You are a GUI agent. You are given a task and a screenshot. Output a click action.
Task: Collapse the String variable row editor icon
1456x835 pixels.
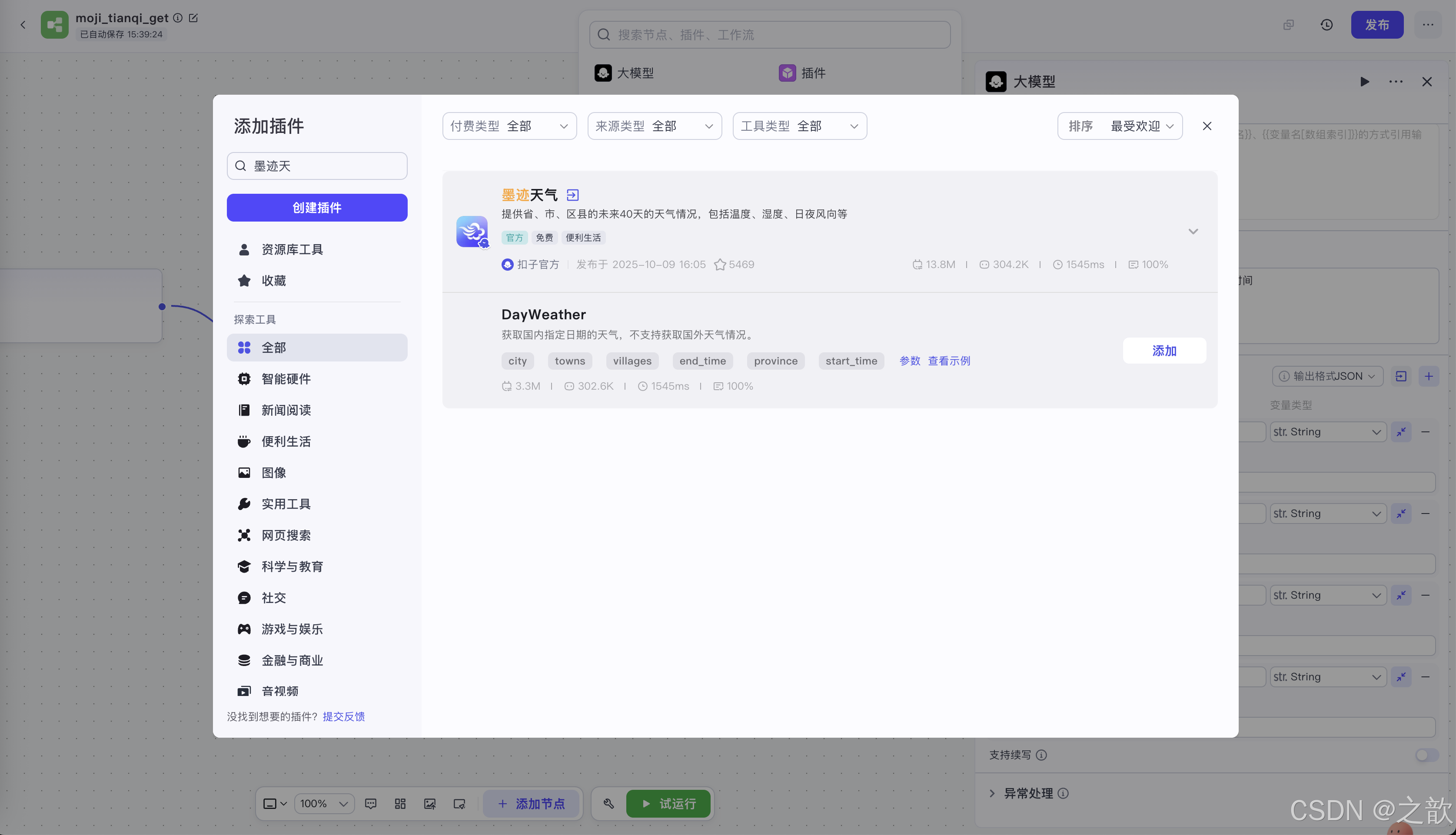tap(1402, 432)
